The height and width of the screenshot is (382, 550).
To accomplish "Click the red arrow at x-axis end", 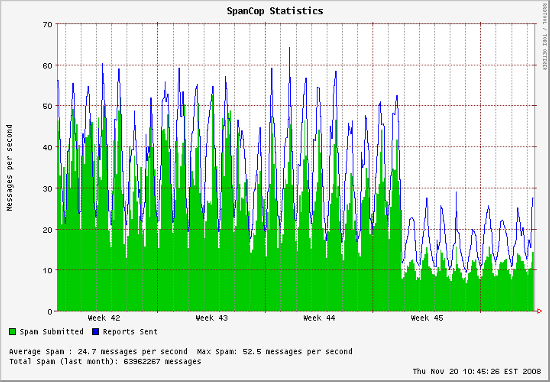I will click(539, 311).
